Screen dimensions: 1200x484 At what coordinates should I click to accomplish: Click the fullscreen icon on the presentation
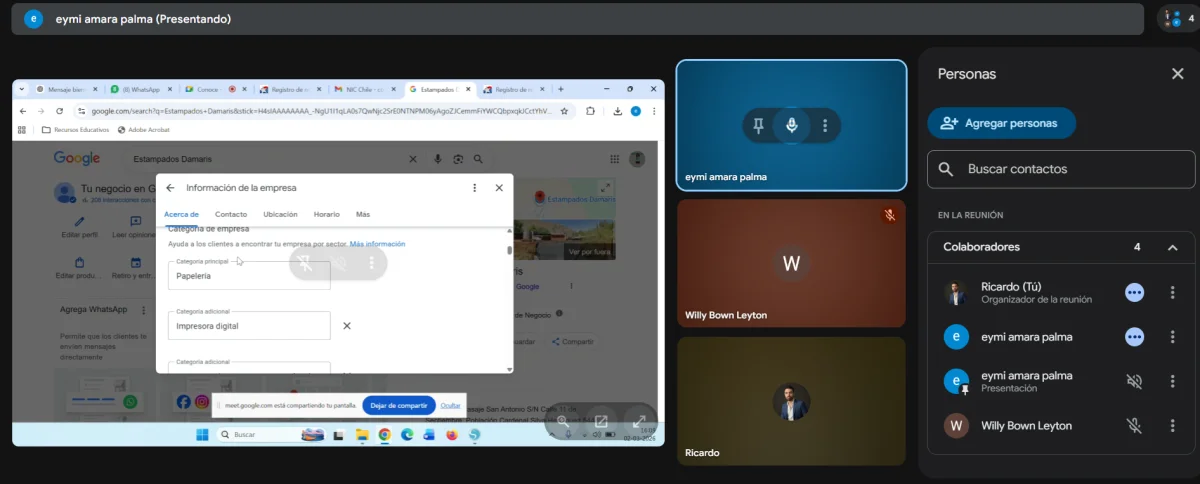click(x=640, y=421)
